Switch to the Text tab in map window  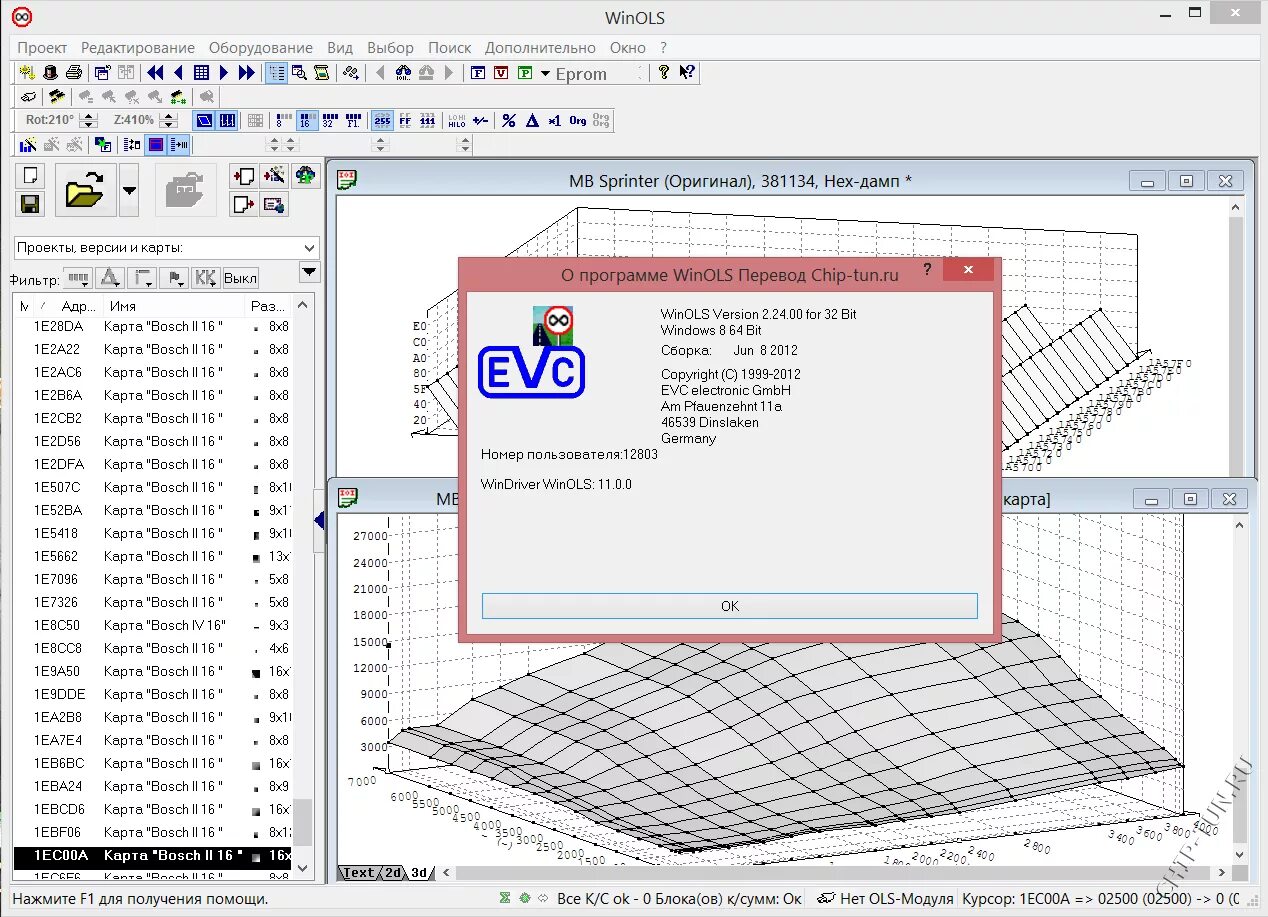(x=357, y=873)
